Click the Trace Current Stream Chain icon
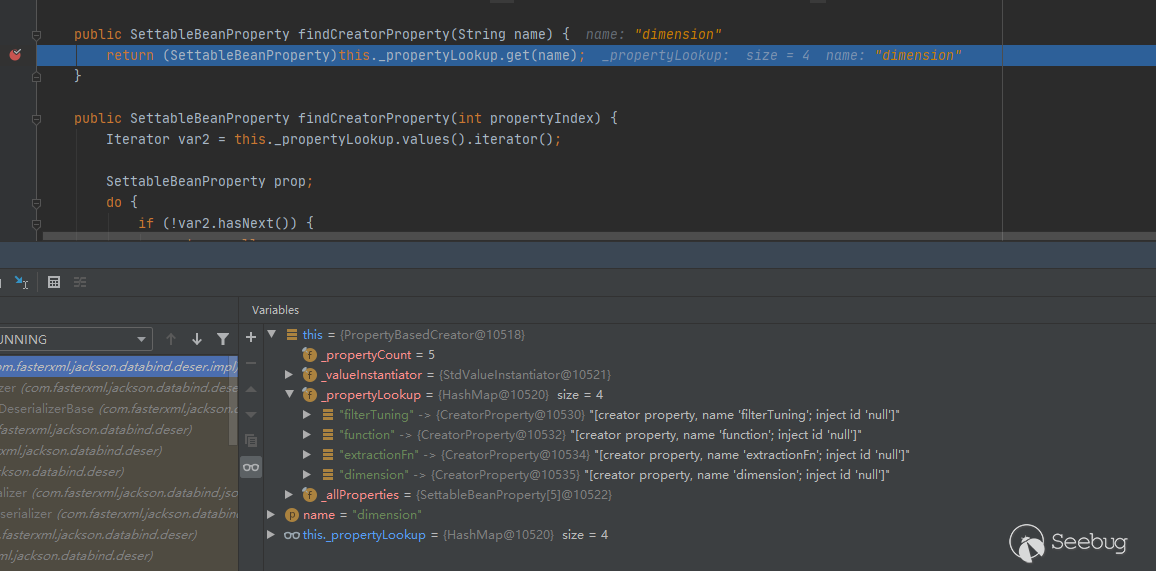1156x571 pixels. pos(80,283)
